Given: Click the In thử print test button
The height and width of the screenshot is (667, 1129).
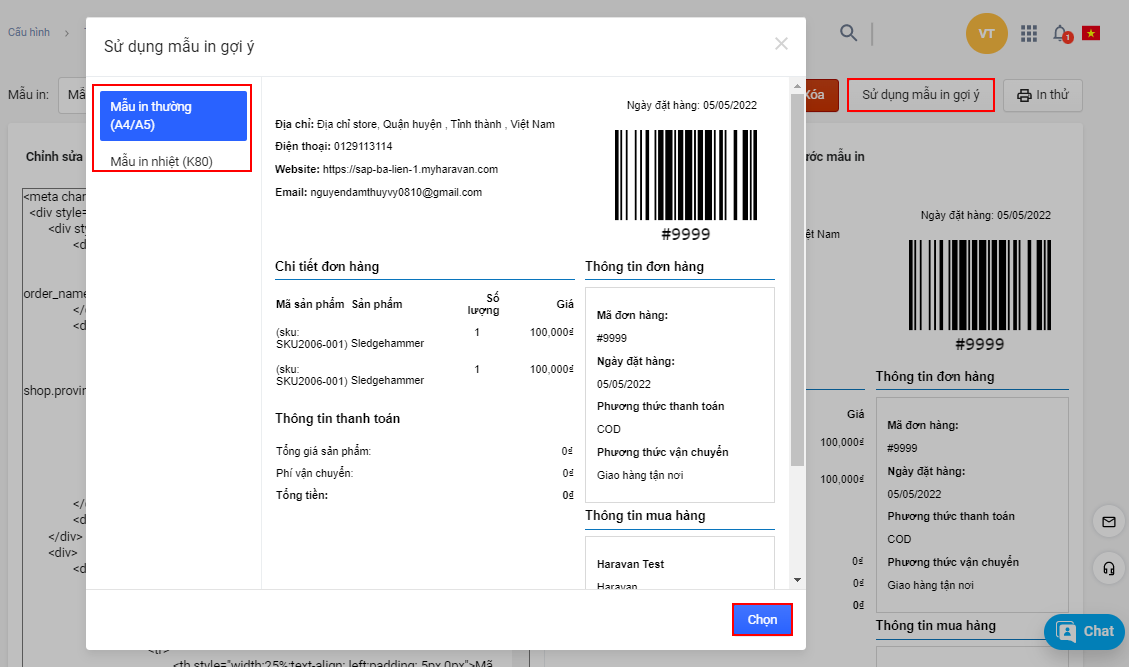Looking at the screenshot, I should click(1042, 95).
